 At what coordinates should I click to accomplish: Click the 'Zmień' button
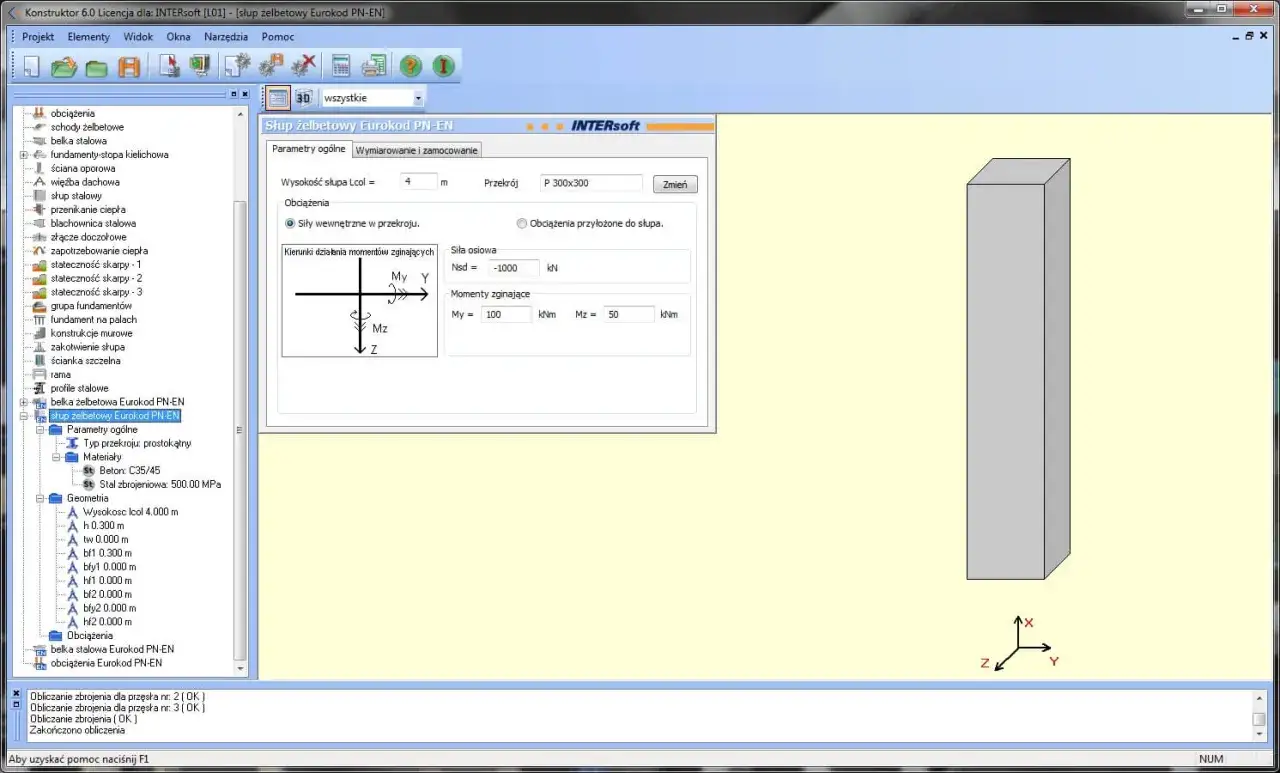(675, 185)
